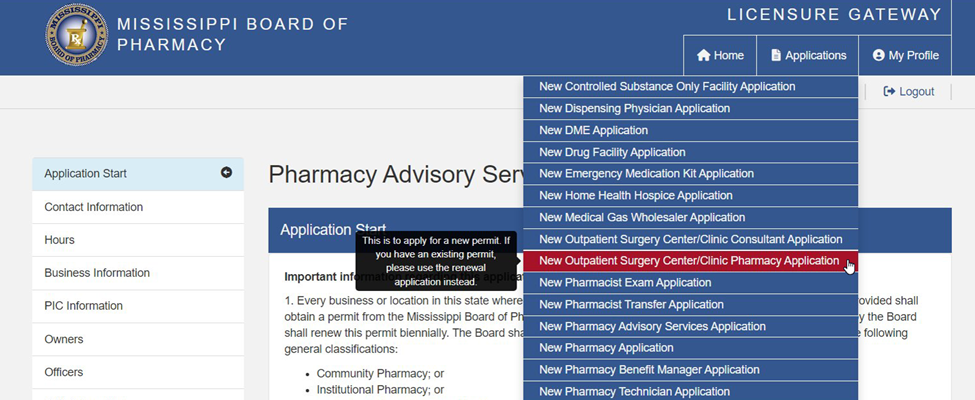This screenshot has height=400, width=975.
Task: Click the document icon beside Applications
Action: 776,55
